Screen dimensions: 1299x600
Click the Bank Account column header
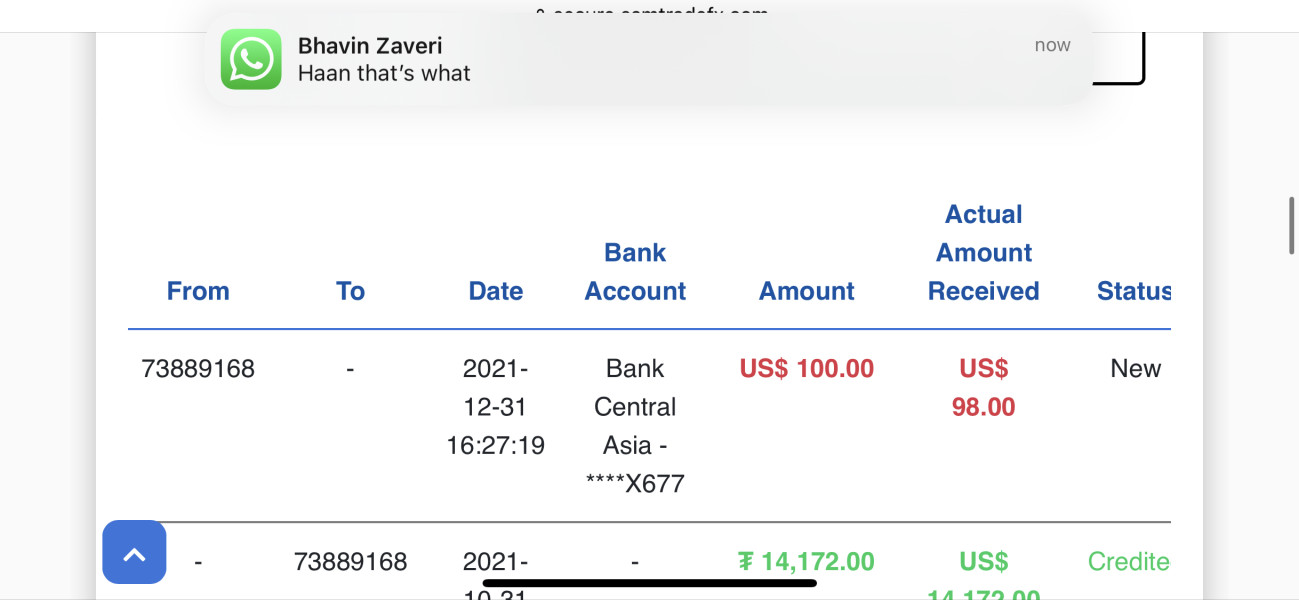coord(635,272)
